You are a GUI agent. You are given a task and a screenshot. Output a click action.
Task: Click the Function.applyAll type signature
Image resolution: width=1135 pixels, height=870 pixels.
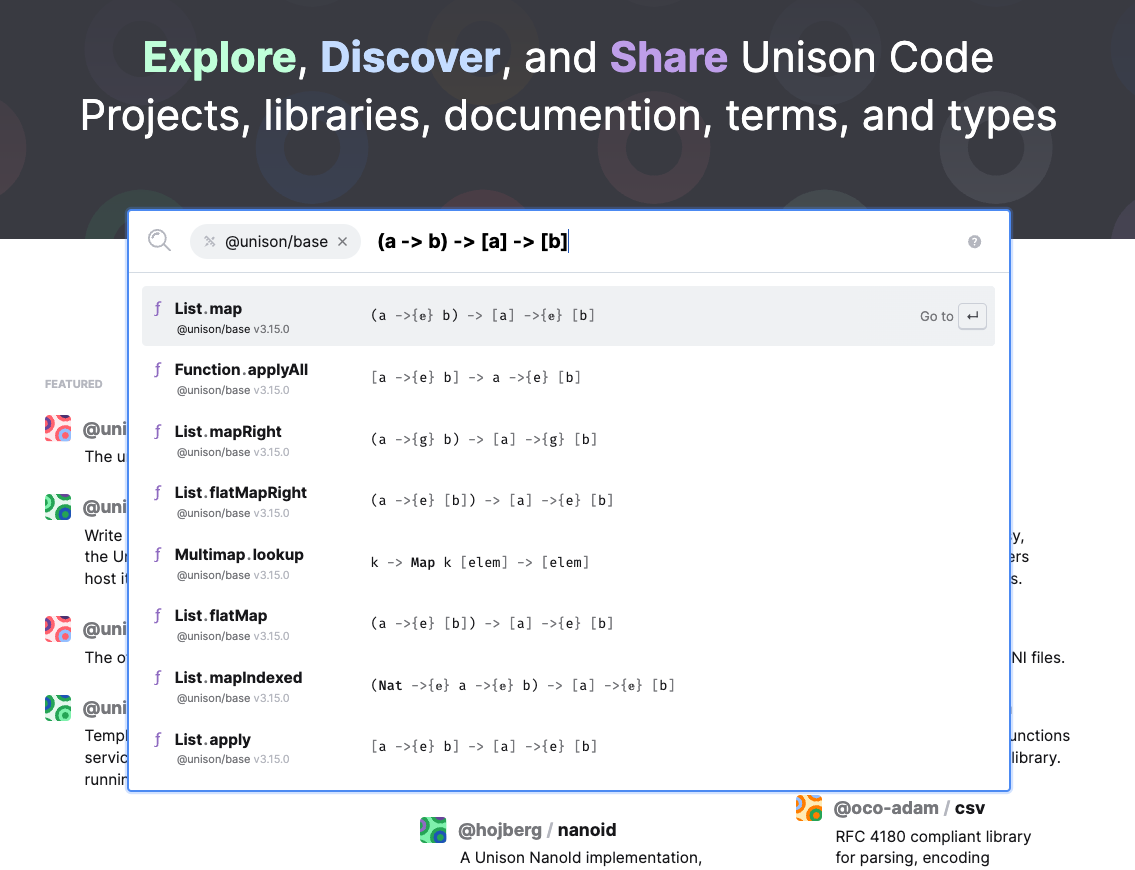476,378
